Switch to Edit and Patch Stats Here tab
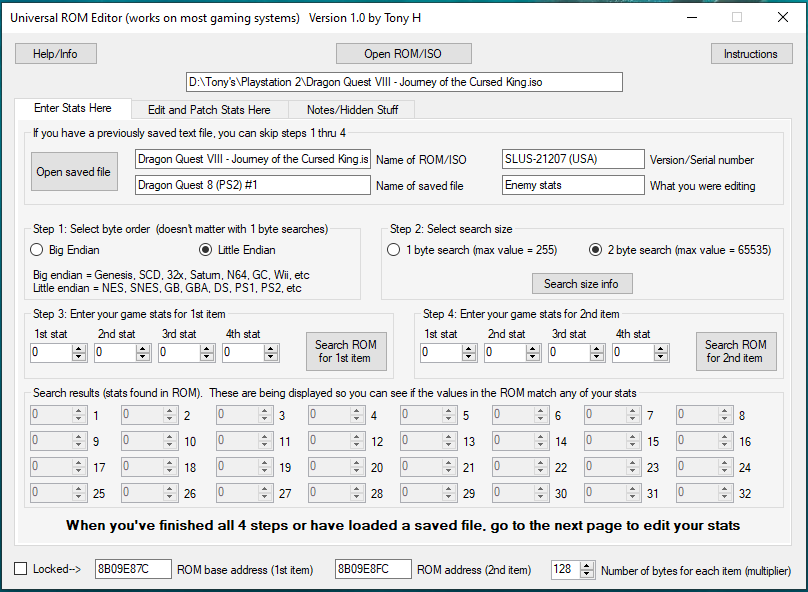808x592 pixels. [x=209, y=110]
